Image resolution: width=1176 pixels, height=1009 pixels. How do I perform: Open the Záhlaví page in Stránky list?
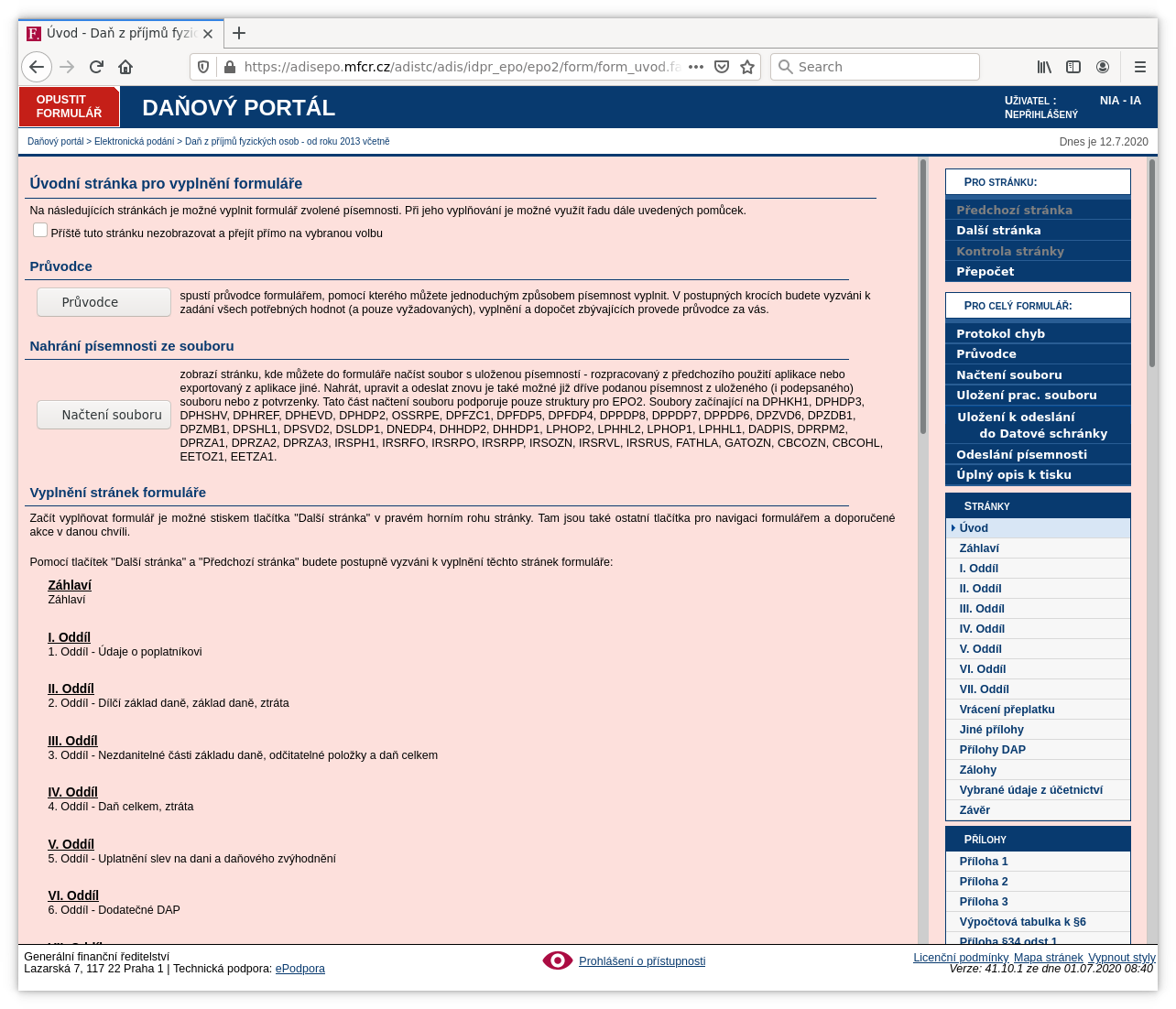point(1038,548)
